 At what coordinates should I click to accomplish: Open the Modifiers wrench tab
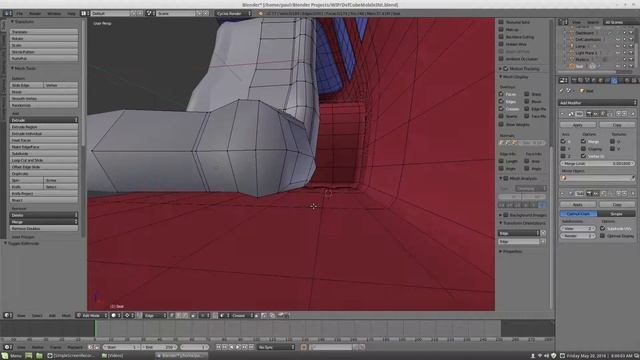pos(615,80)
